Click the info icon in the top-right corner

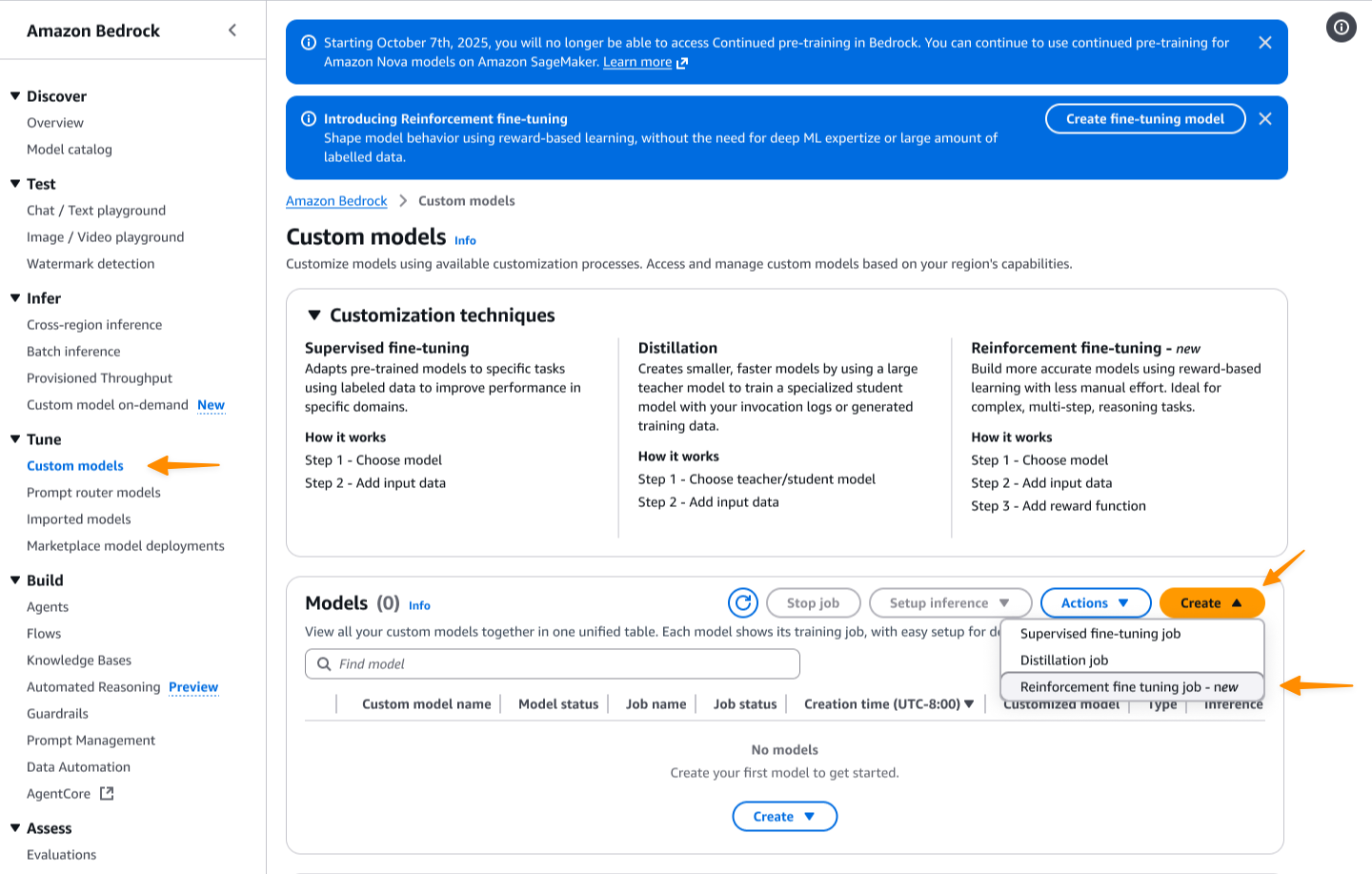[1341, 27]
